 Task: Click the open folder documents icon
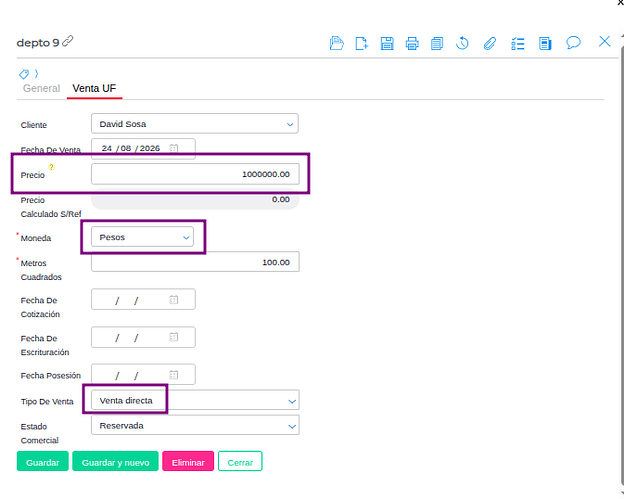[337, 43]
